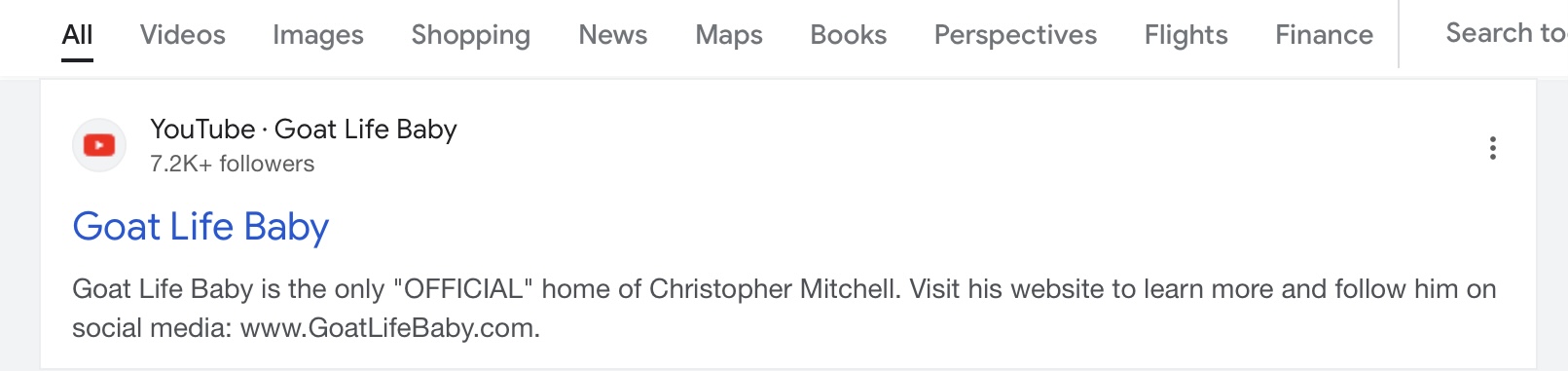
Task: Click the 7.2K+ followers text
Action: click(233, 164)
